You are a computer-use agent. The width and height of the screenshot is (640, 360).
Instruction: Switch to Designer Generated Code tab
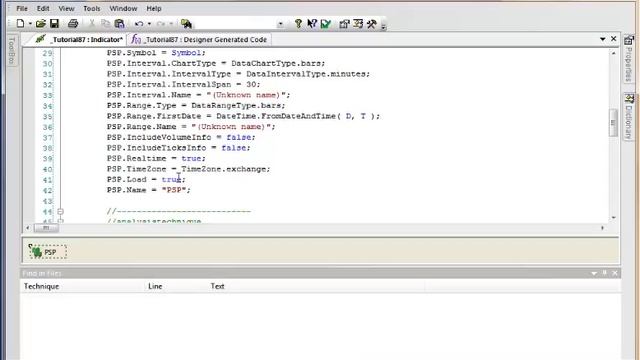200,39
